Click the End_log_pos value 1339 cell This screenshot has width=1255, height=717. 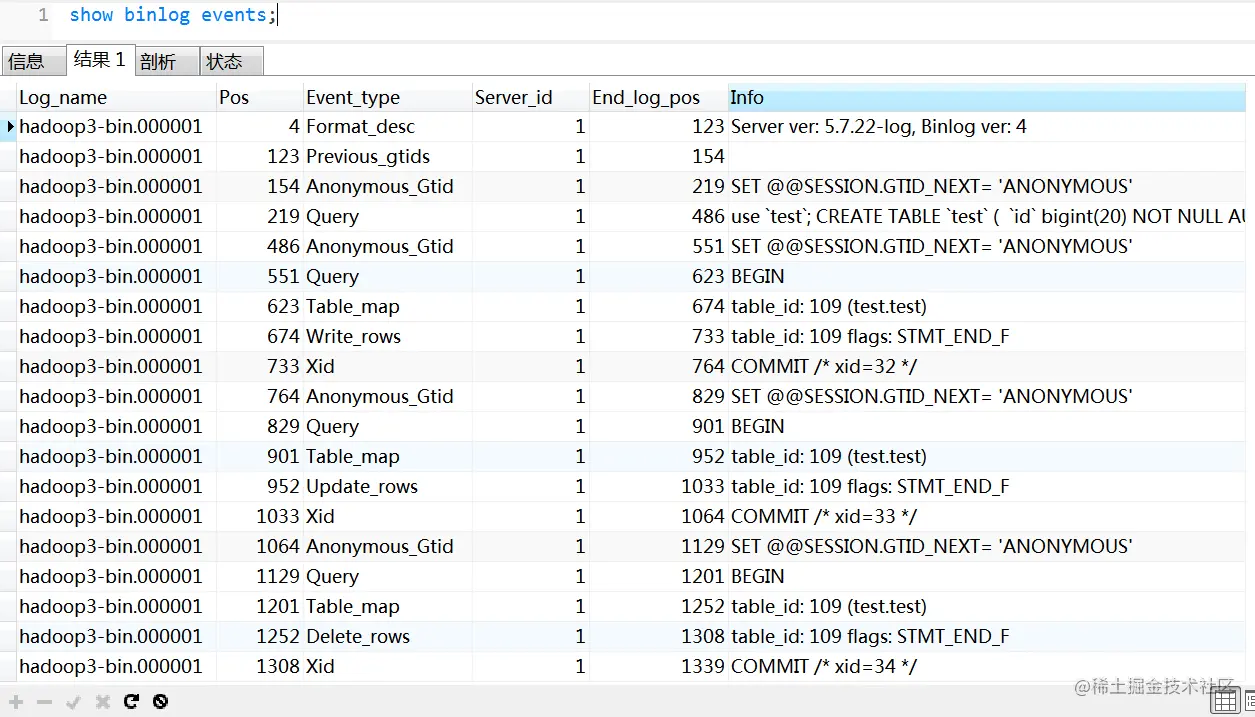point(659,667)
